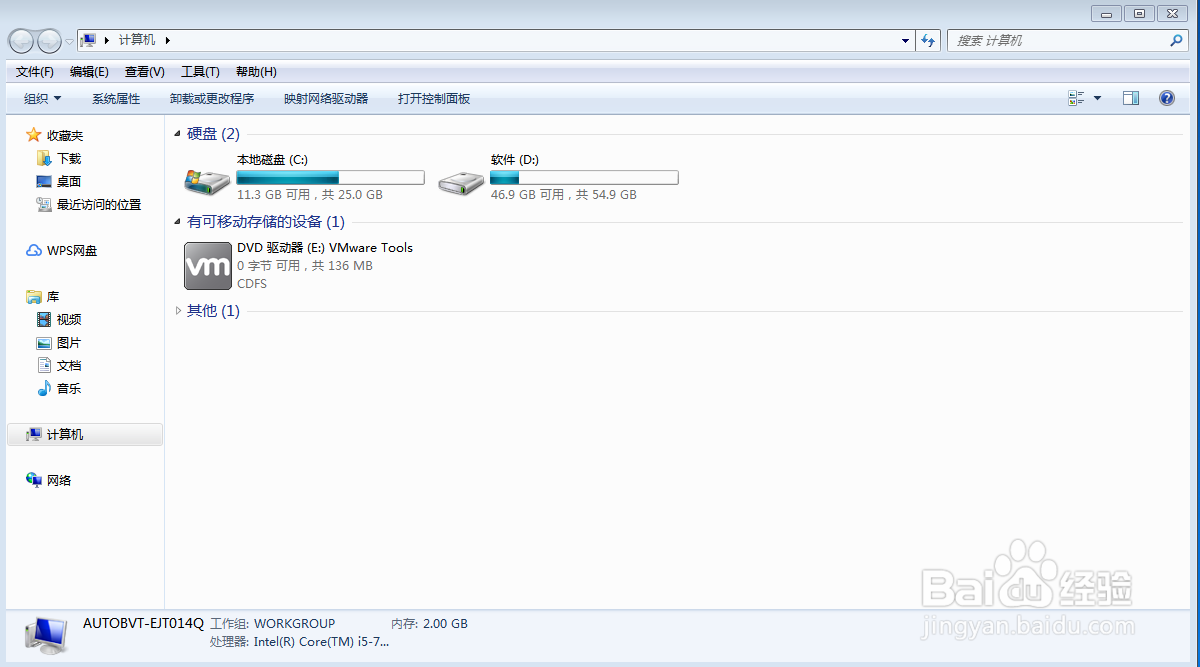Click the Forward navigation arrow
Viewport: 1200px width, 667px height.
coord(49,41)
